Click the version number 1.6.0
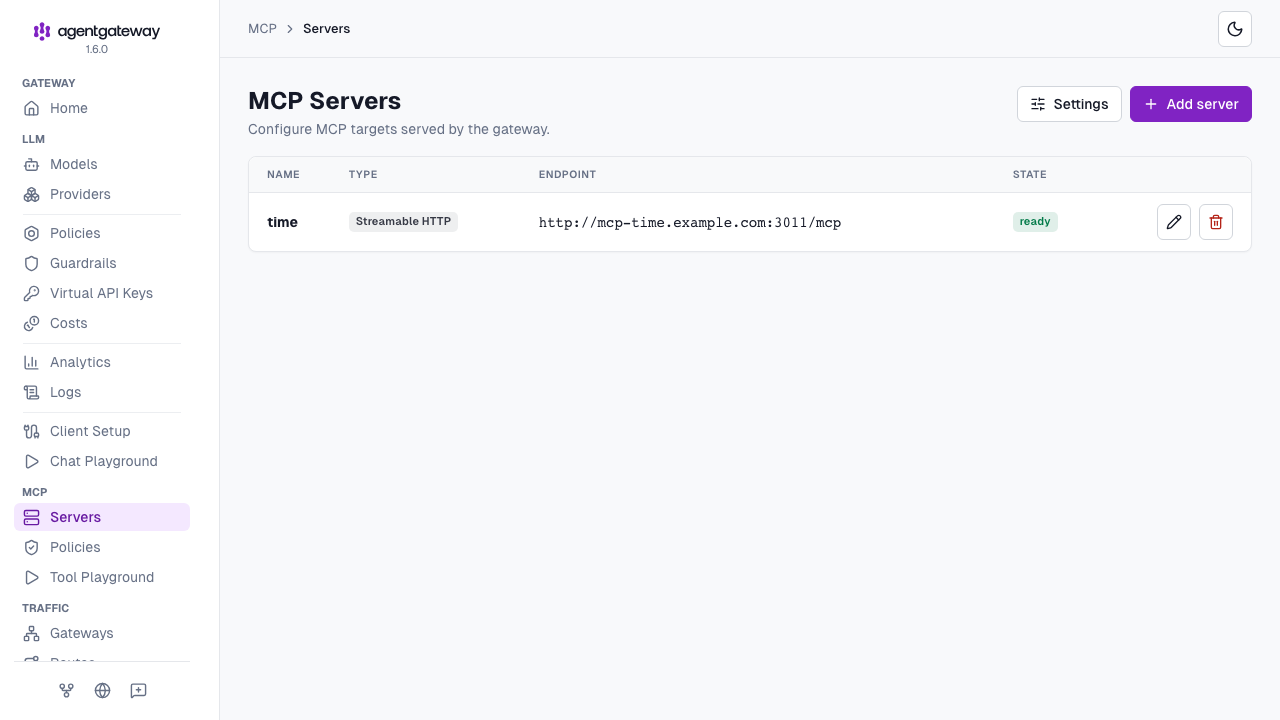Image resolution: width=1280 pixels, height=720 pixels. pyautogui.click(x=97, y=49)
